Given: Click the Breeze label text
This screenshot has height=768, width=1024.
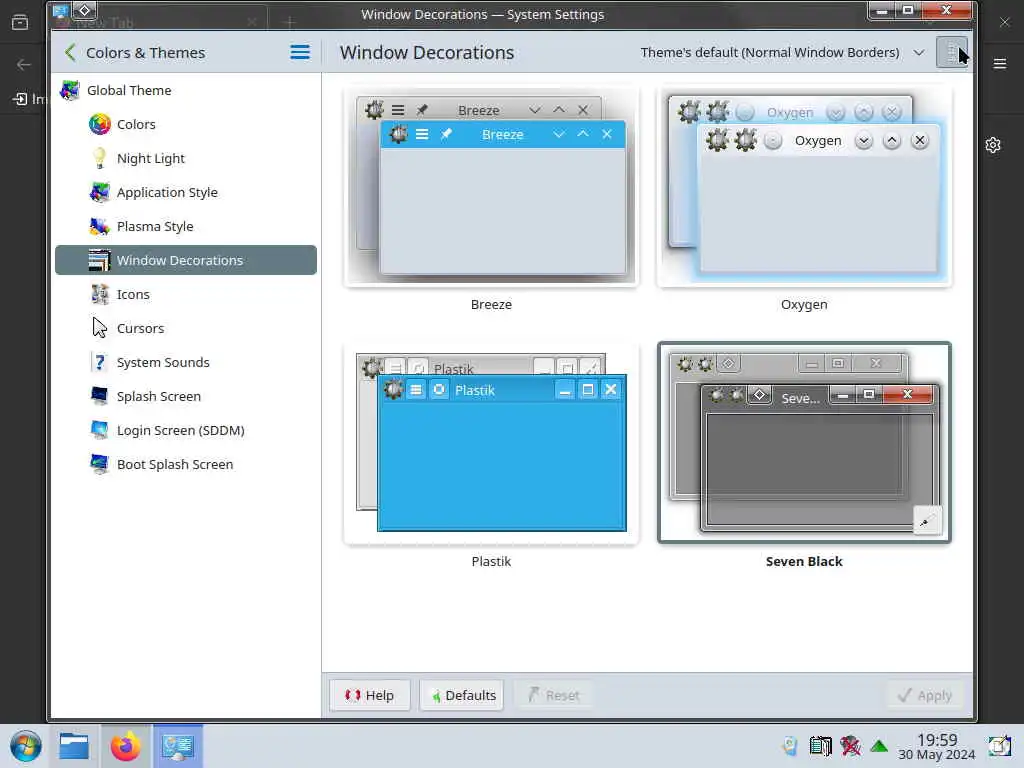Looking at the screenshot, I should [x=491, y=304].
